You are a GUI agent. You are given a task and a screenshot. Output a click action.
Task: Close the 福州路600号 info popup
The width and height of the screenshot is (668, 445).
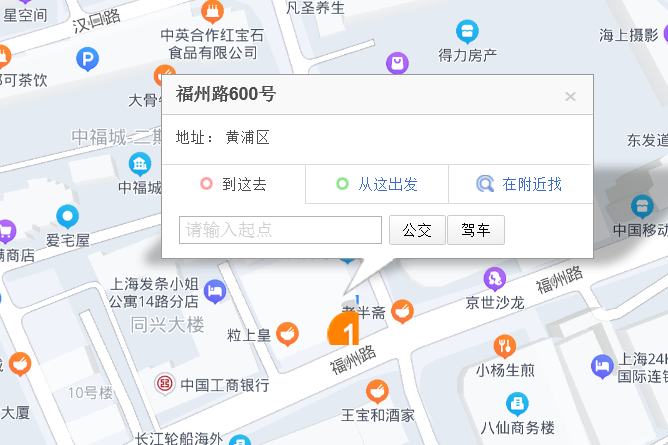pos(570,96)
